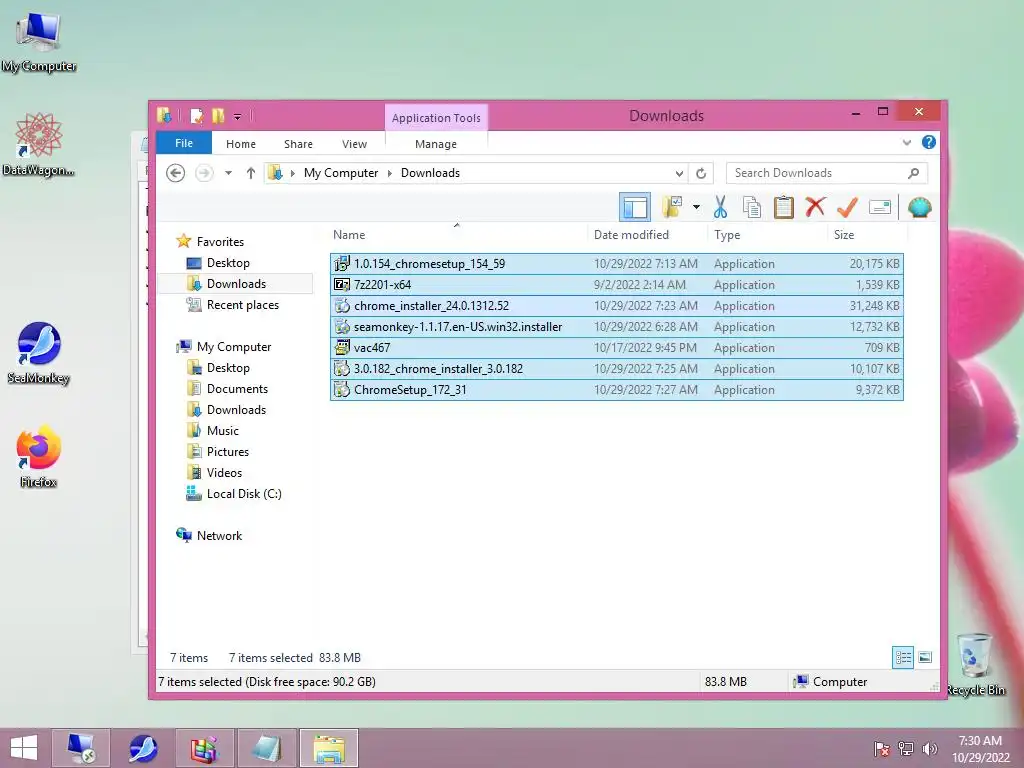The width and height of the screenshot is (1024, 768).
Task: Cut selected files with scissors icon
Action: 720,208
